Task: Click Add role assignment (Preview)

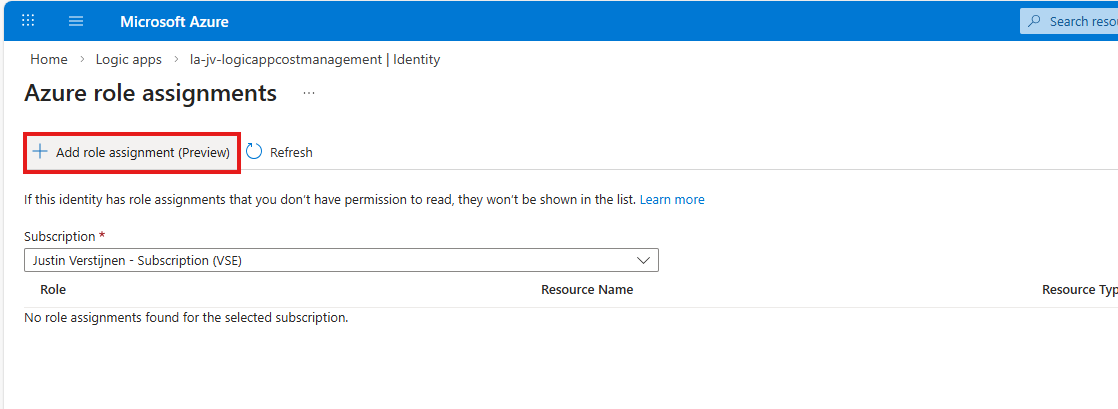Action: click(132, 152)
